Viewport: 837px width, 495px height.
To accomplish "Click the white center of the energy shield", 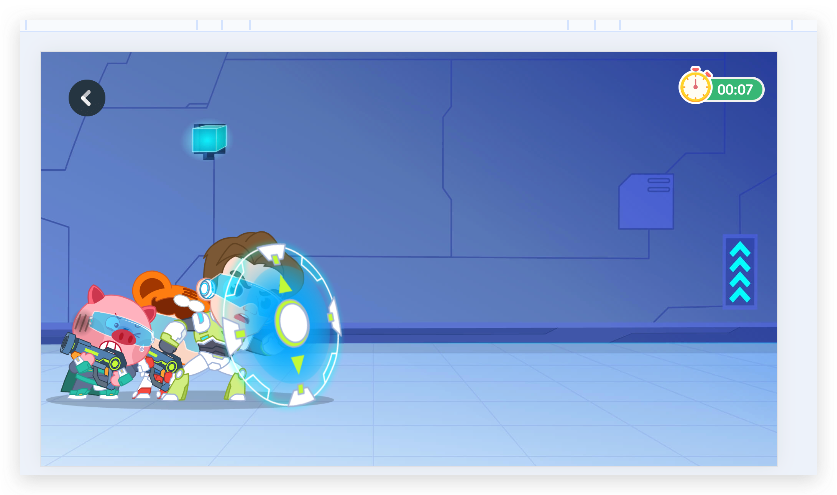I will coord(292,323).
